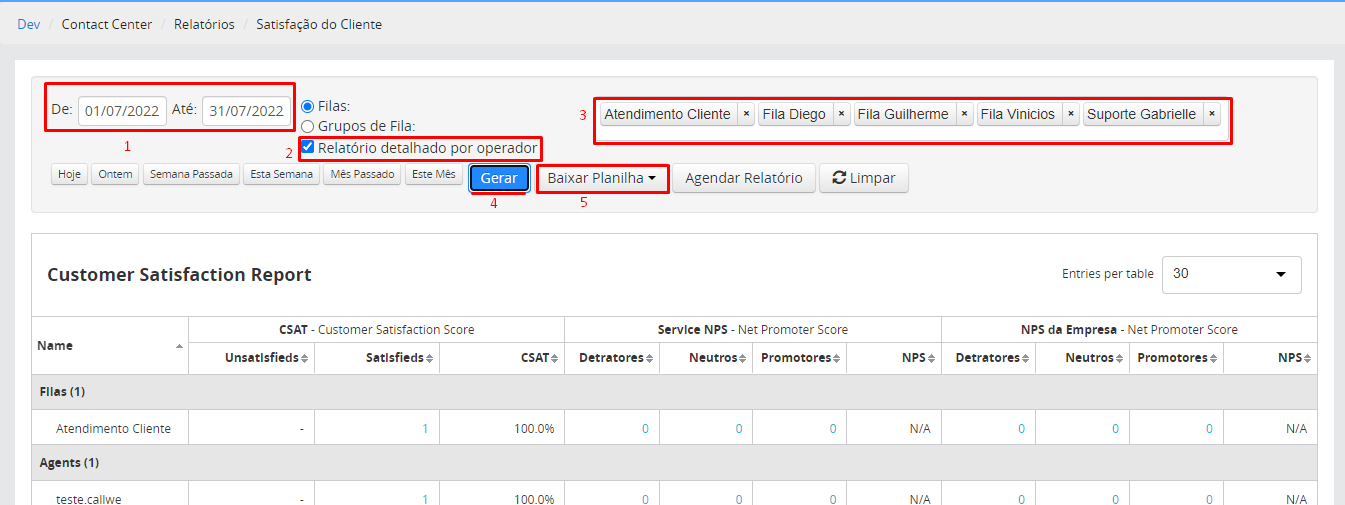This screenshot has height=505, width=1345.
Task: Select the Grupos de Fila radio option
Action: (x=308, y=126)
